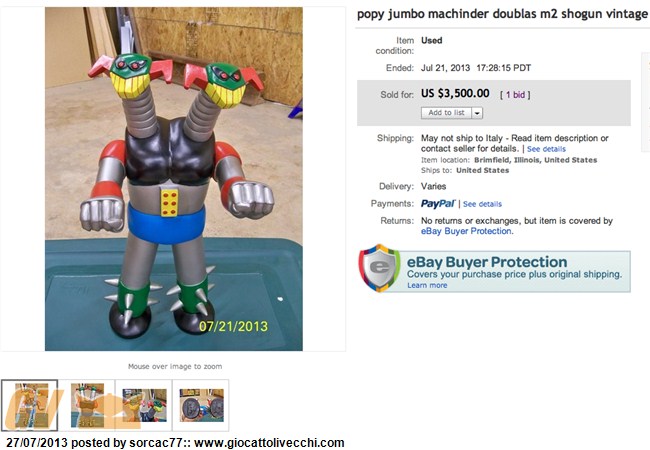The image size is (650, 450).
Task: Click See details link beside PayPal
Action: pos(482,204)
